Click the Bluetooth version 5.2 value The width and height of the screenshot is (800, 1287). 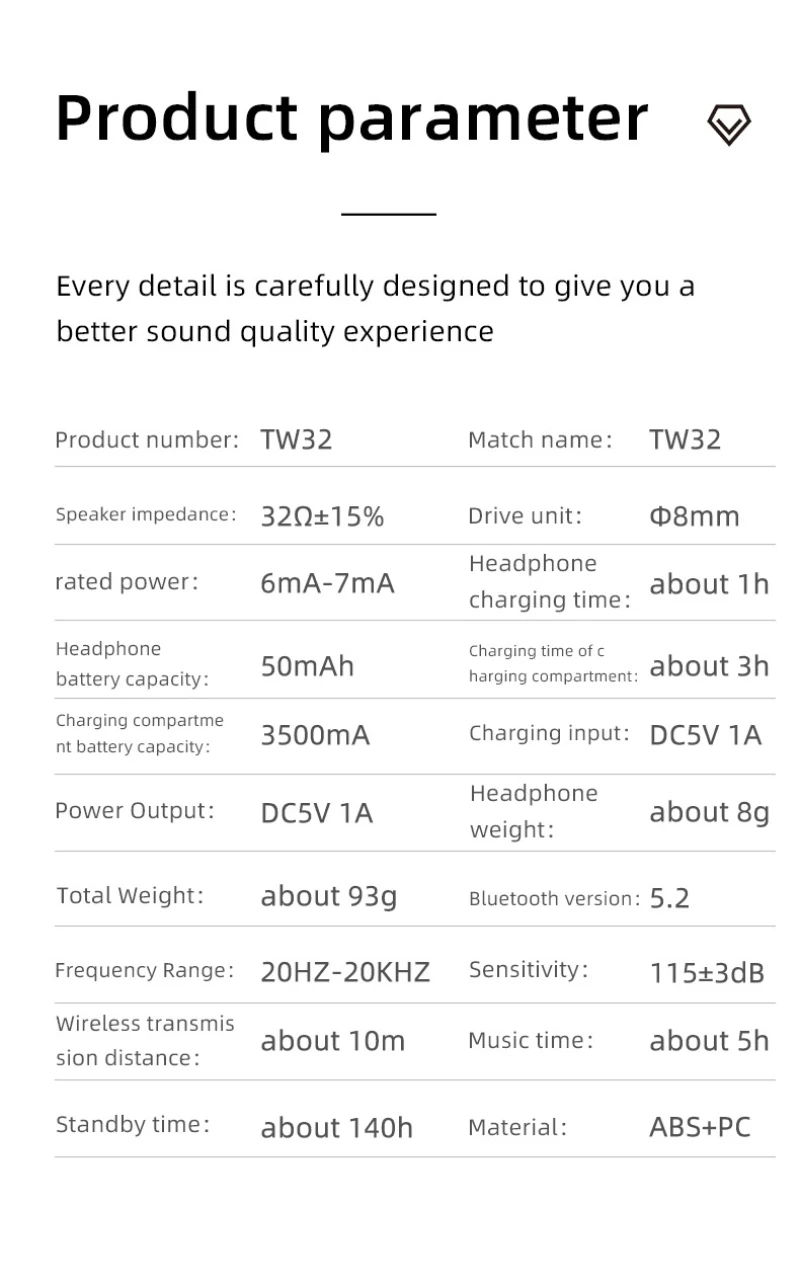[669, 898]
